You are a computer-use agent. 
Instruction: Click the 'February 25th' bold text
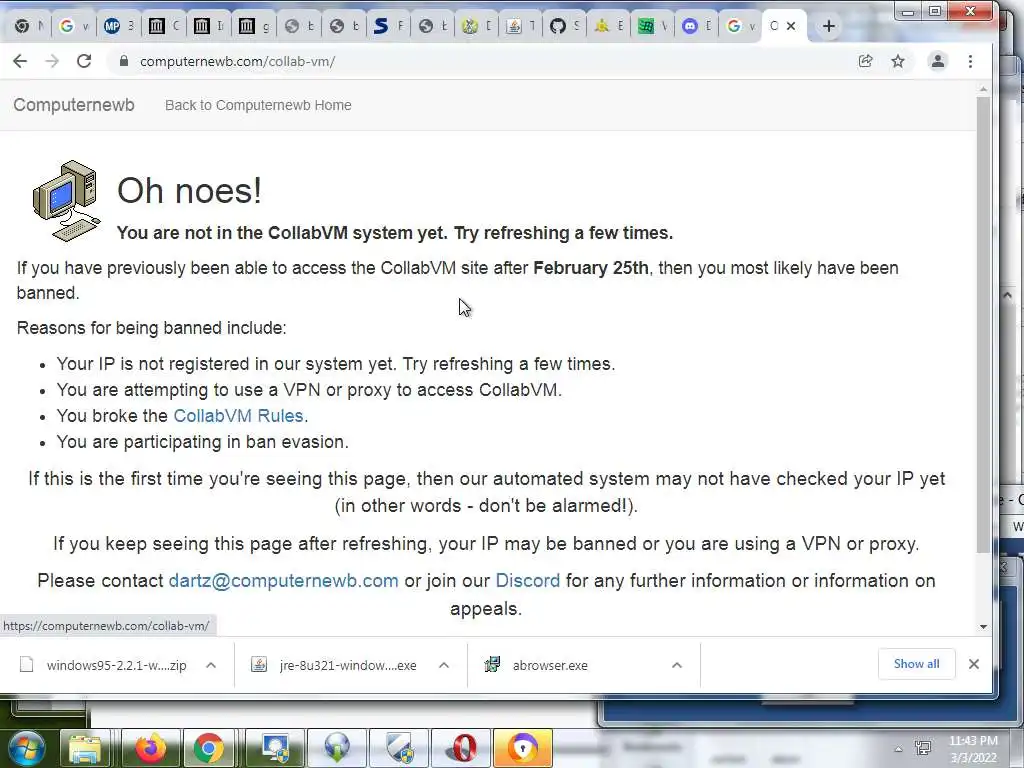point(591,268)
